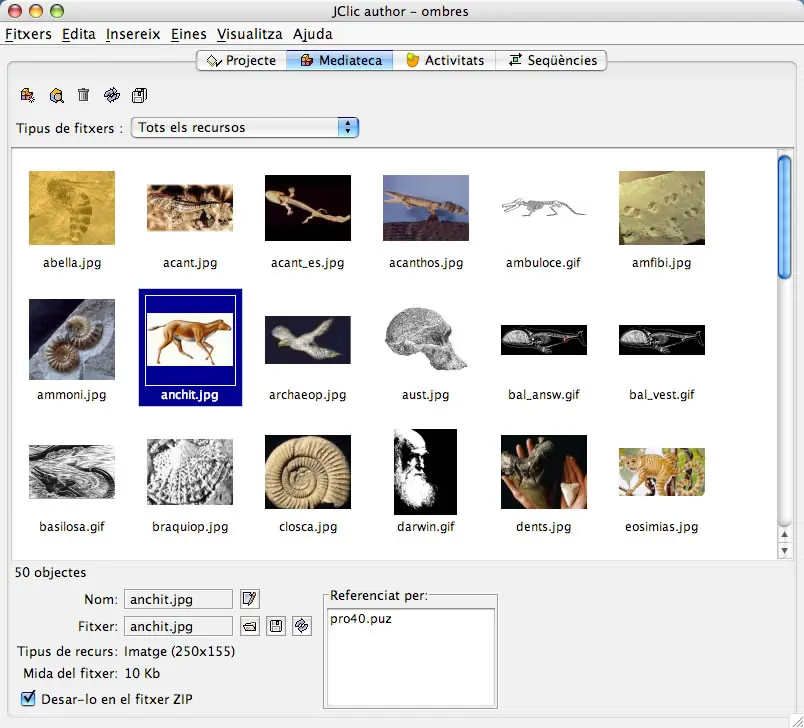Click the Nom text field
This screenshot has width=804, height=728.
click(178, 599)
